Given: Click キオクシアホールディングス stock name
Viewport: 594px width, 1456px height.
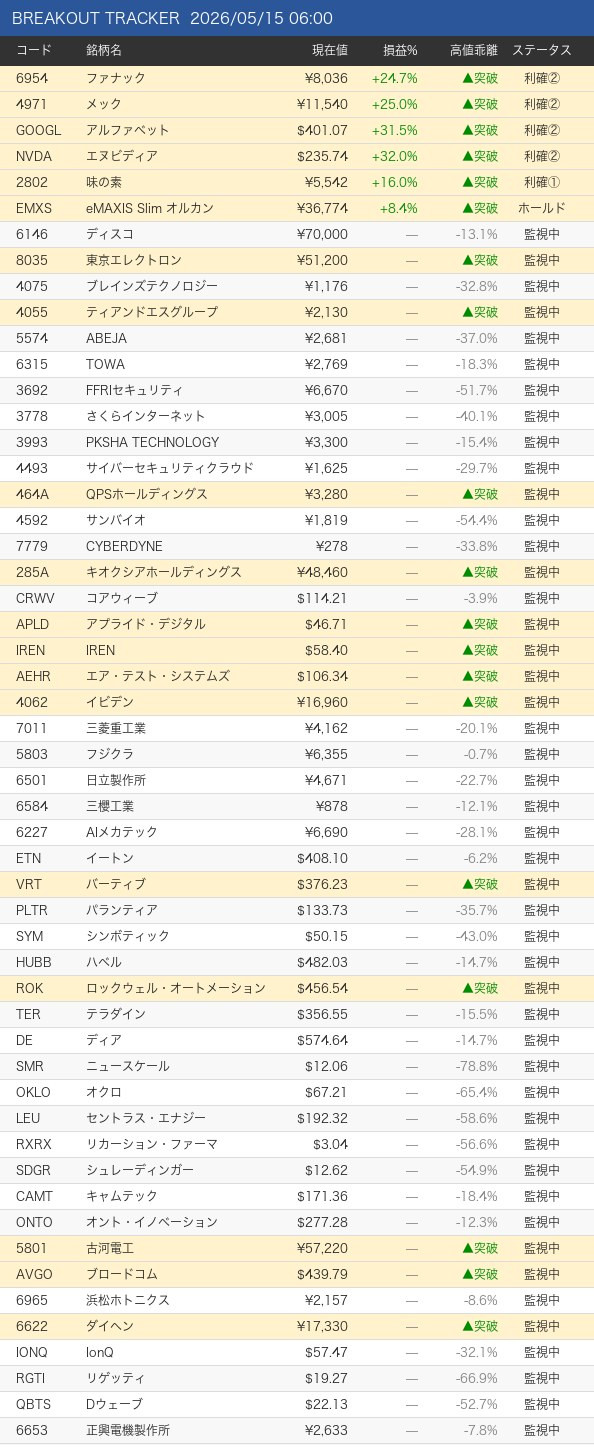Looking at the screenshot, I should click(164, 572).
